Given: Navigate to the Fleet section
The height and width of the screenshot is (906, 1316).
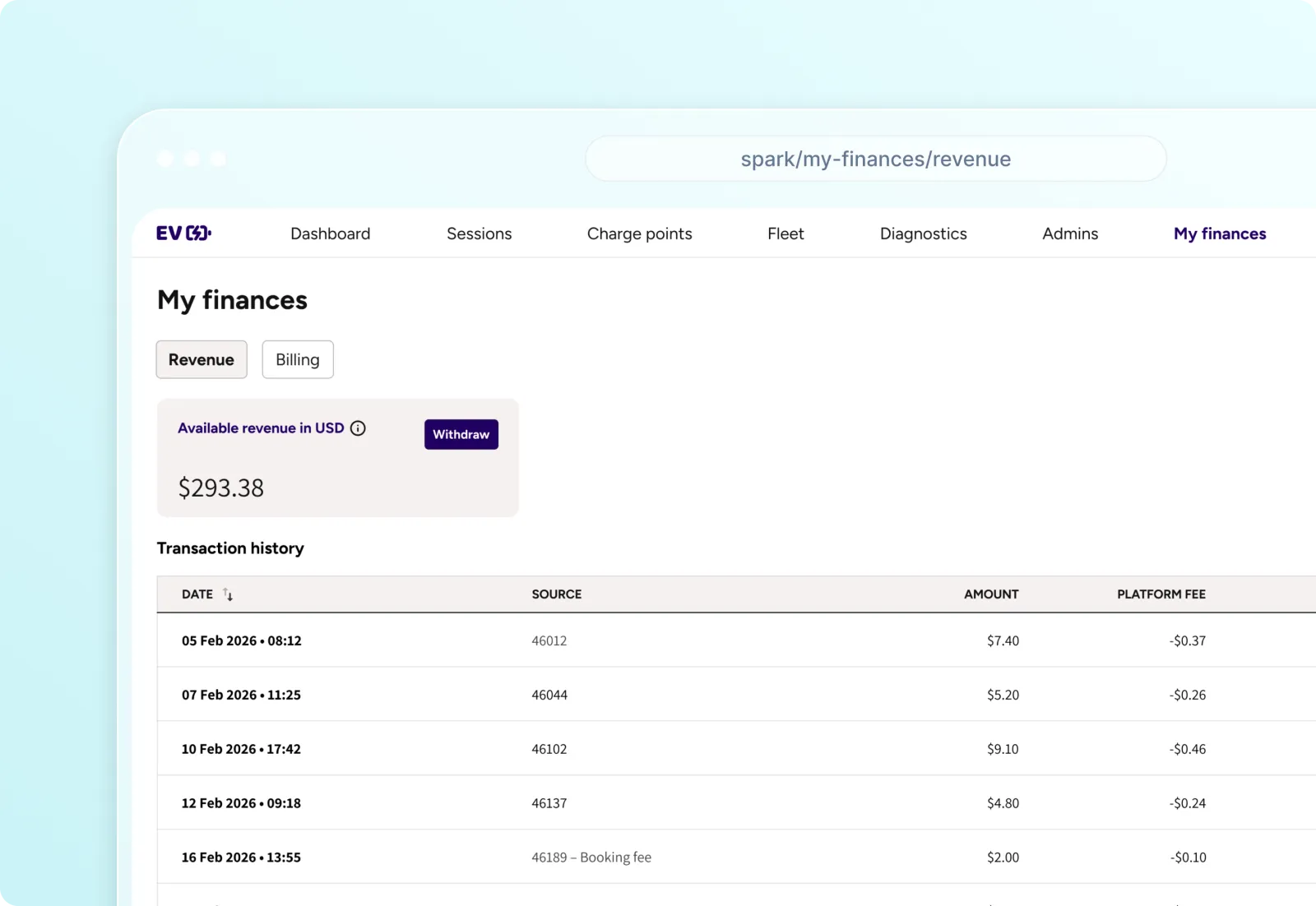Looking at the screenshot, I should pos(785,233).
